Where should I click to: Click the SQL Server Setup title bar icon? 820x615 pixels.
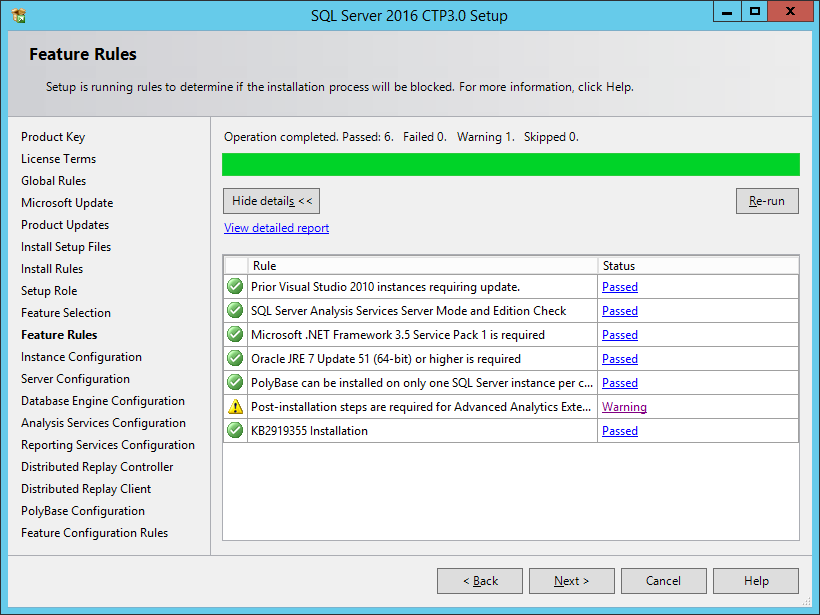19,15
